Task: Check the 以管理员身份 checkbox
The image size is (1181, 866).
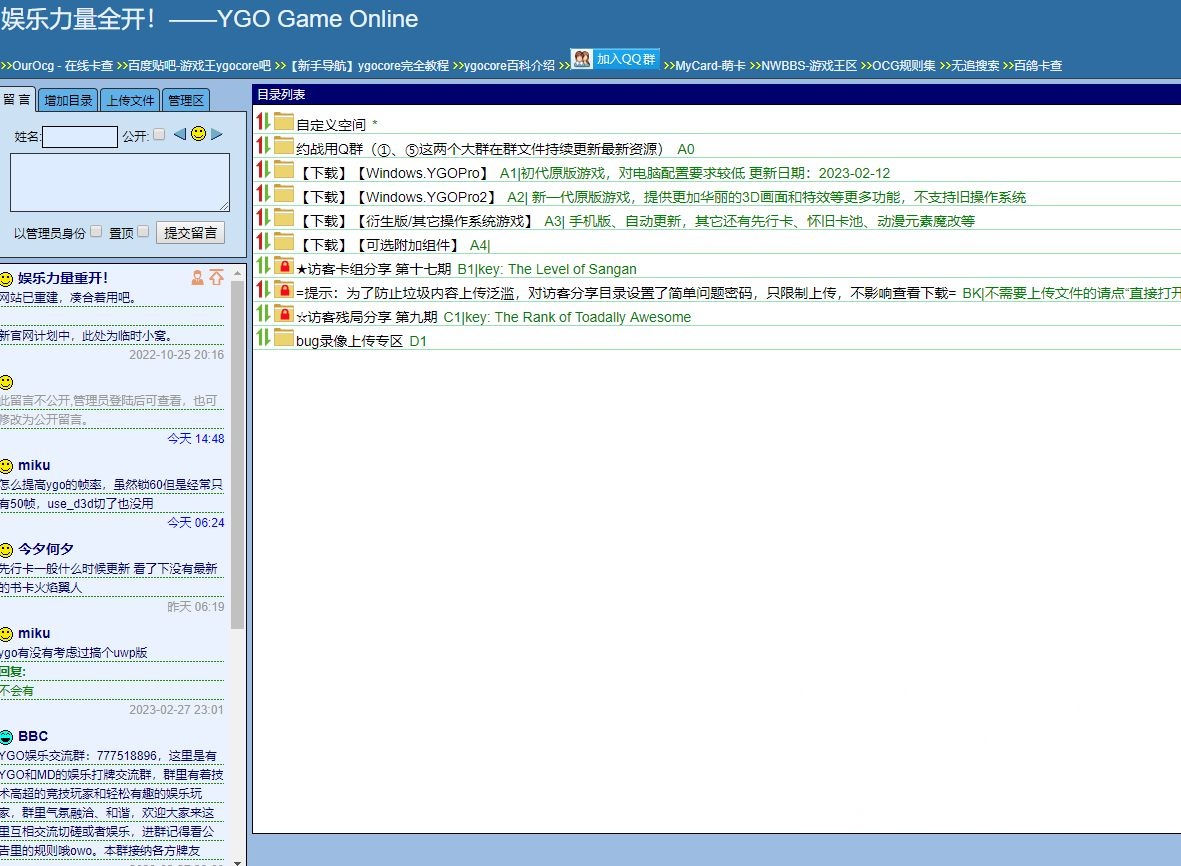Action: tap(96, 230)
